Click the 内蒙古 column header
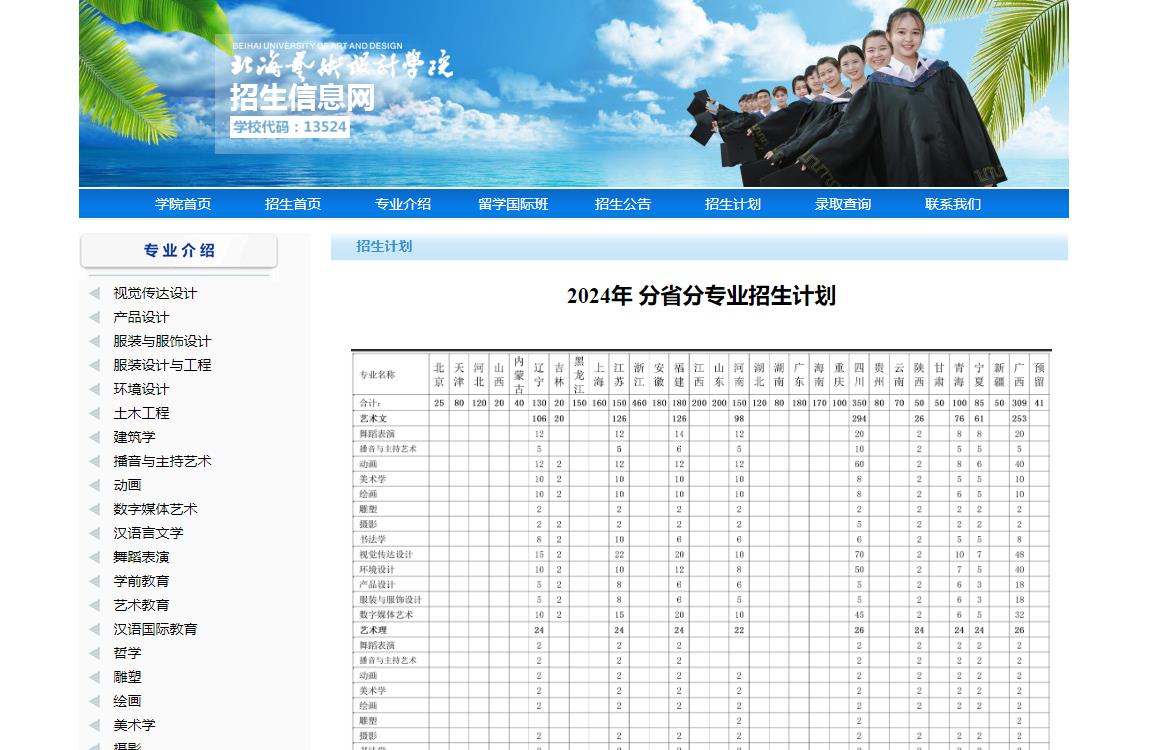This screenshot has width=1150, height=750. click(519, 375)
